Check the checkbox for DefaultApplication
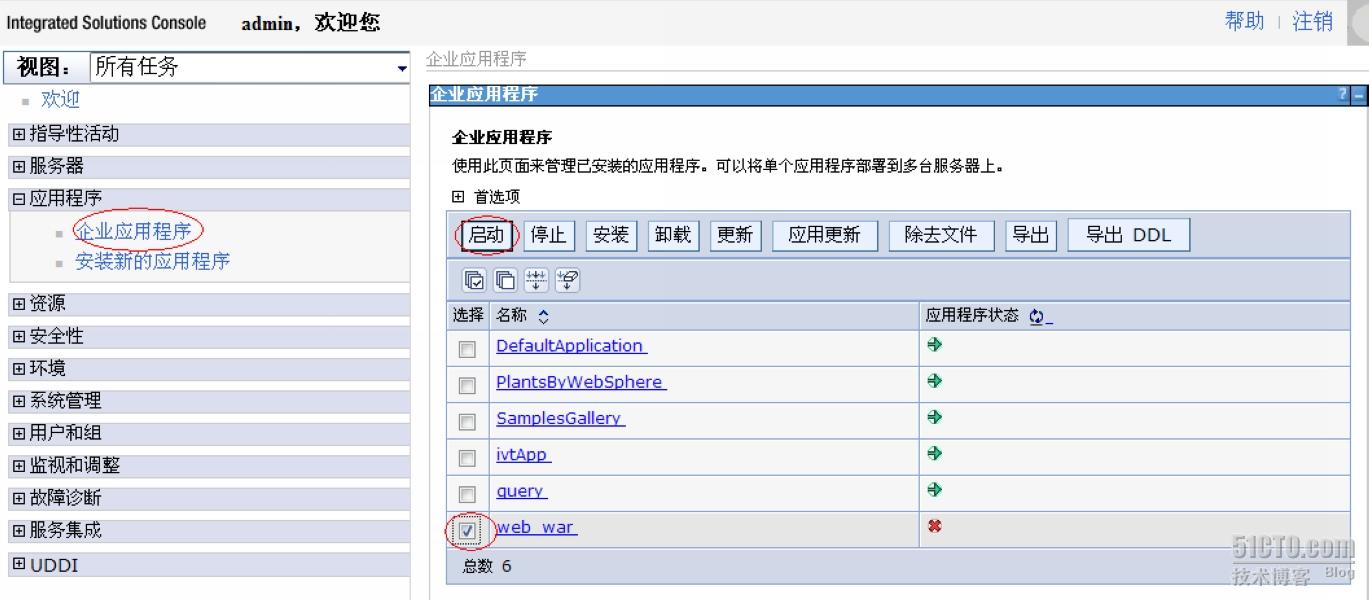The image size is (1369, 600). click(466, 348)
